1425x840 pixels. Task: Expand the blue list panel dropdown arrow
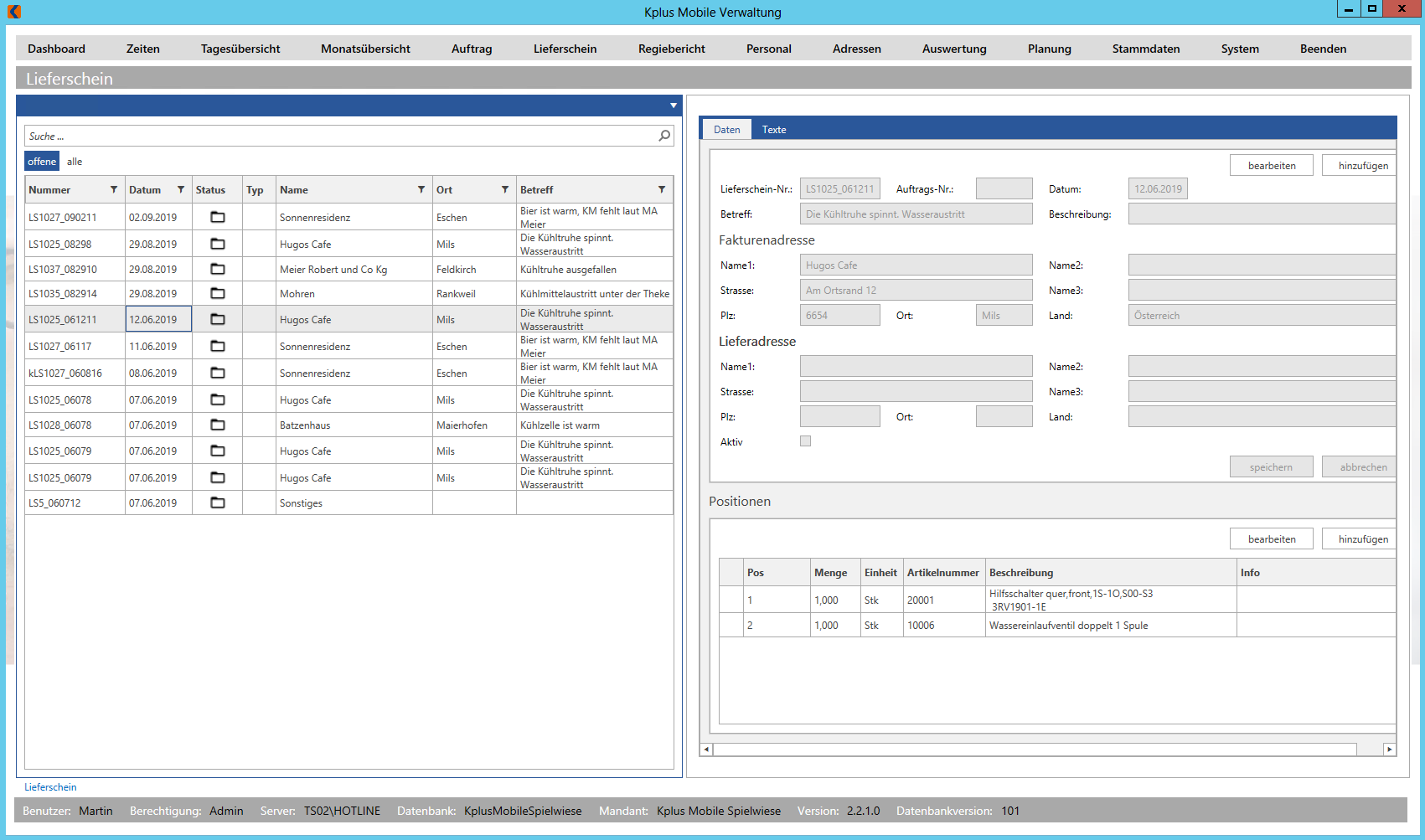click(674, 106)
